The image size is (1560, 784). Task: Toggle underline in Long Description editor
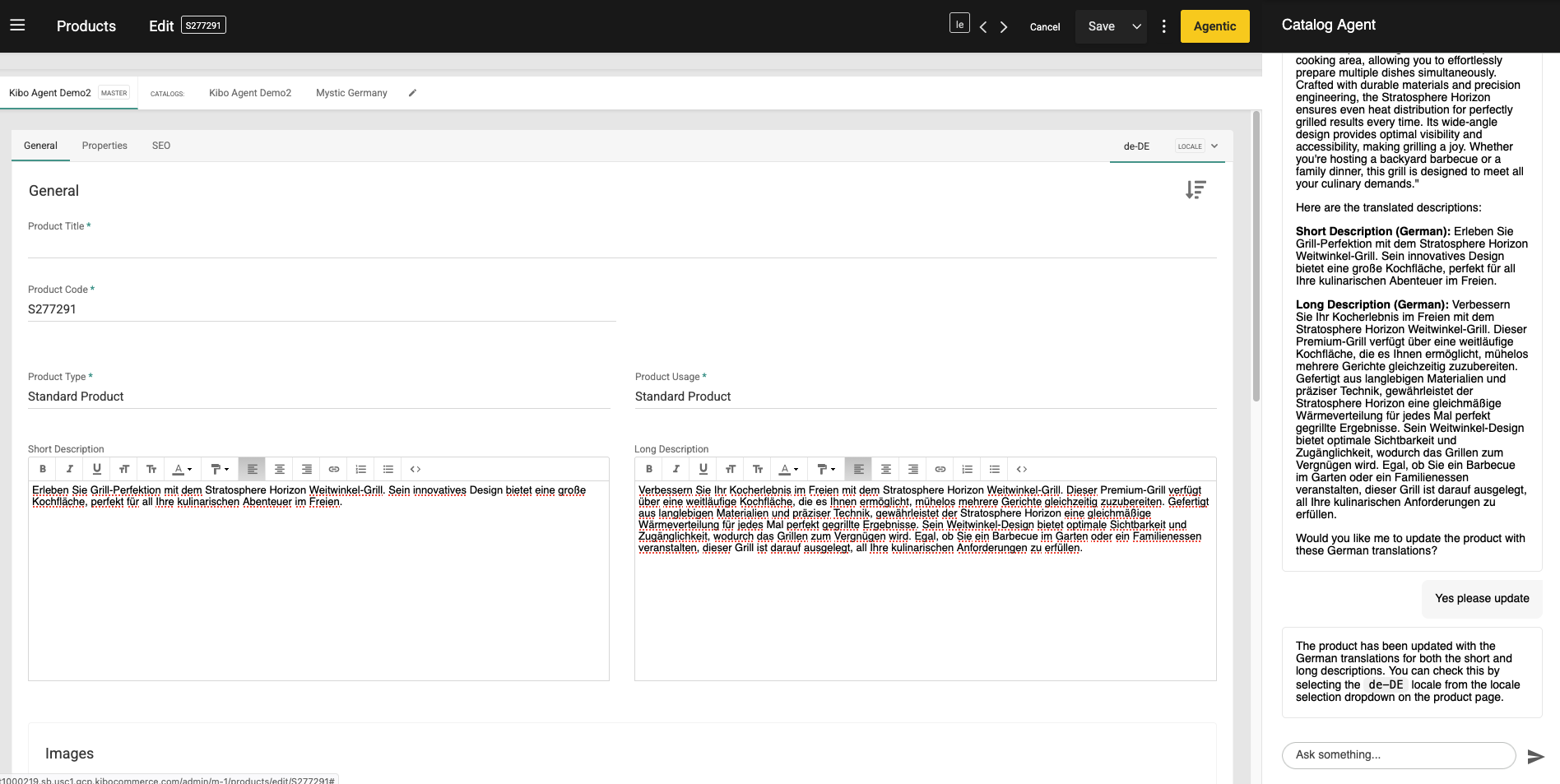click(703, 469)
